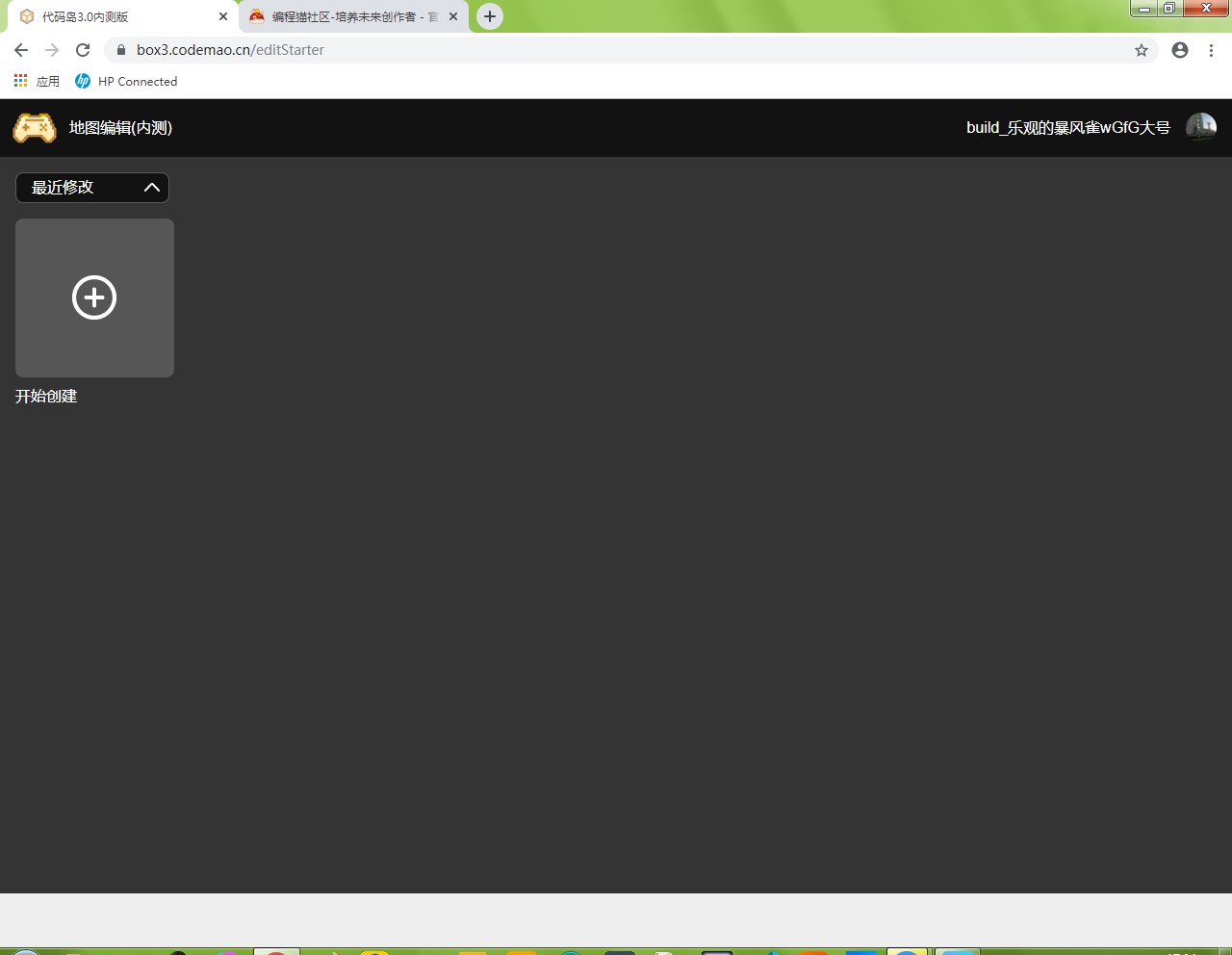This screenshot has width=1232, height=955.
Task: Click the build_乐观的暴风雀wGfG大号 username
Action: [x=1068, y=128]
